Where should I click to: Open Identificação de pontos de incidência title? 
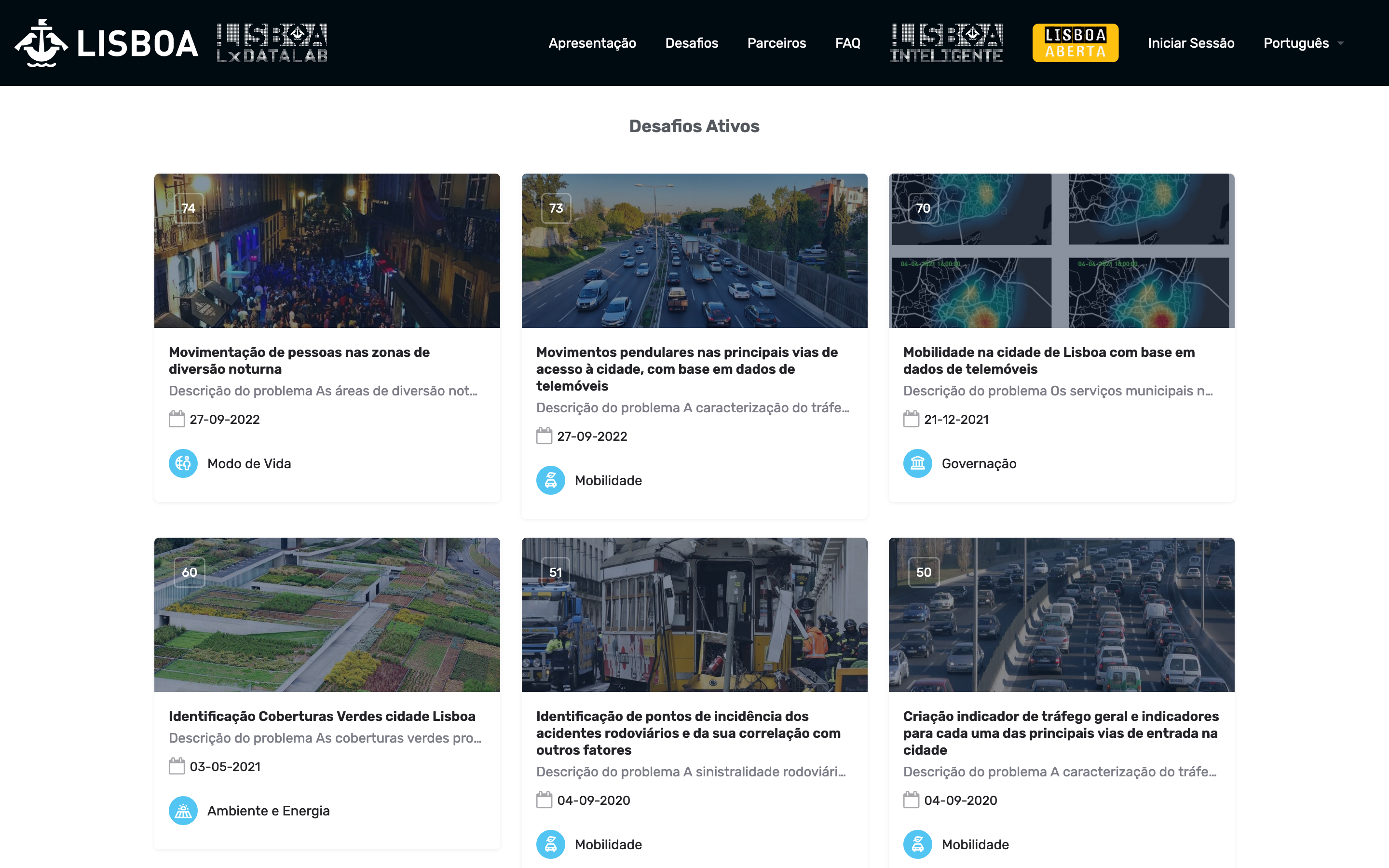tap(688, 732)
